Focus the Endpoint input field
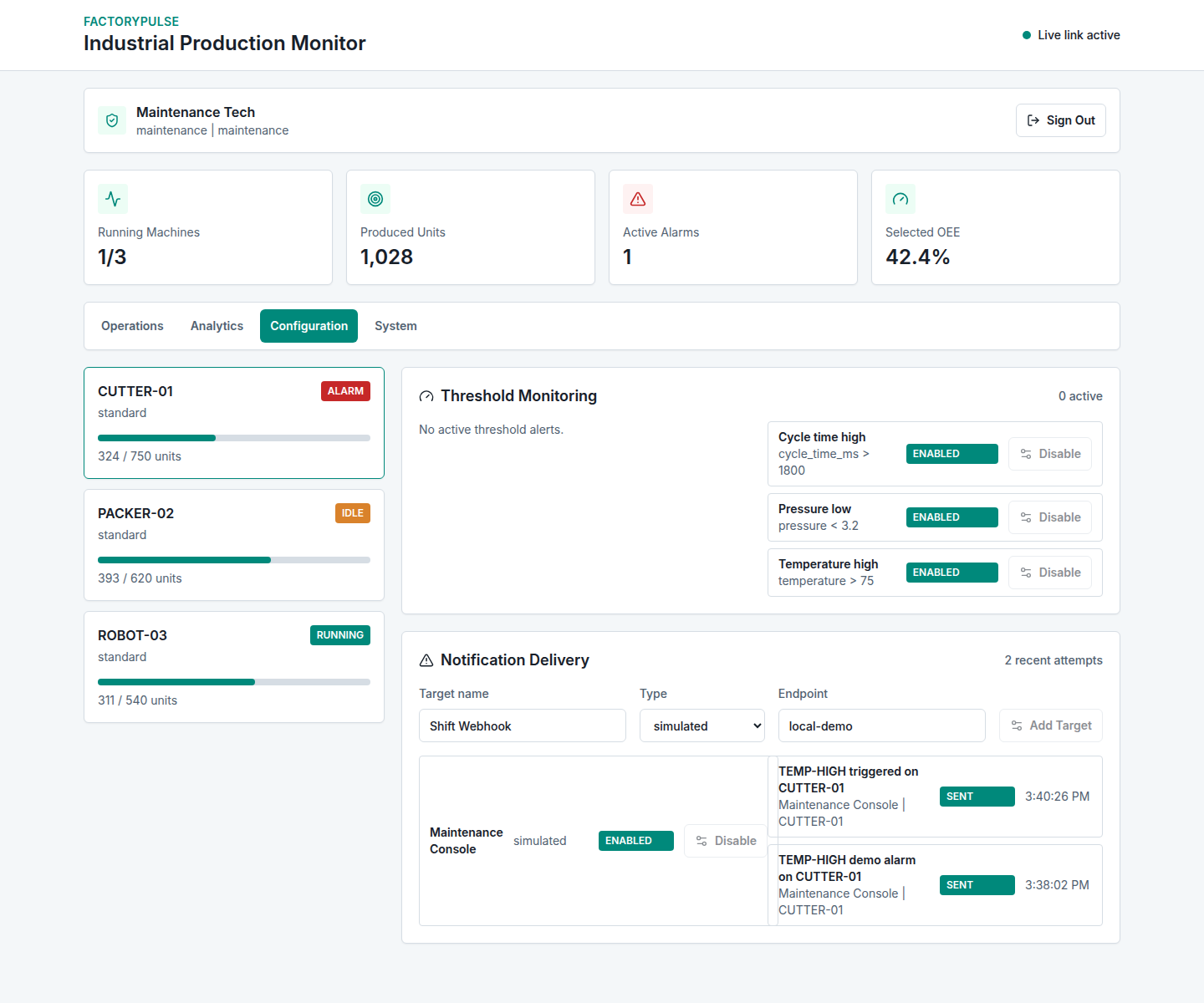Image resolution: width=1204 pixels, height=1003 pixels. click(x=882, y=726)
